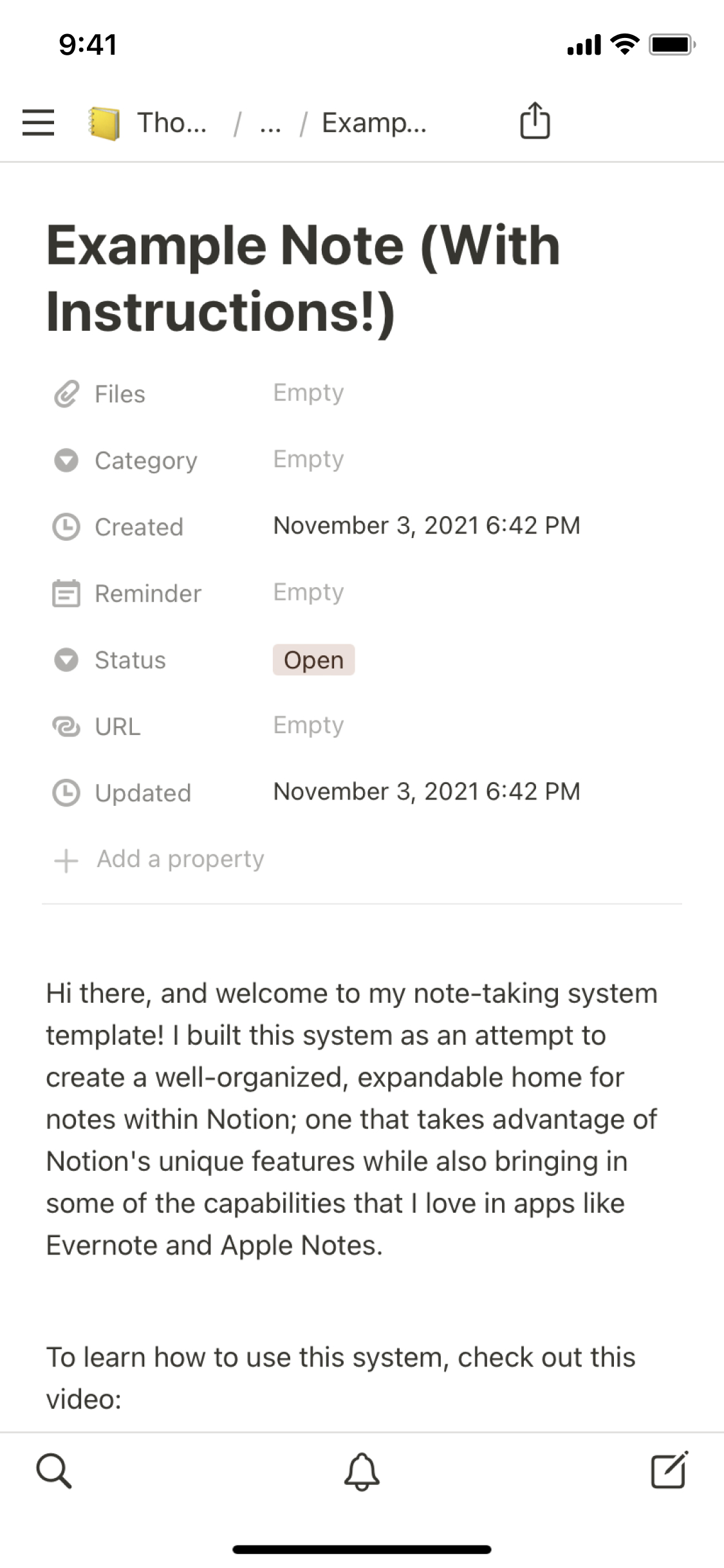Tap the yellow notebook workspace icon

[x=104, y=123]
